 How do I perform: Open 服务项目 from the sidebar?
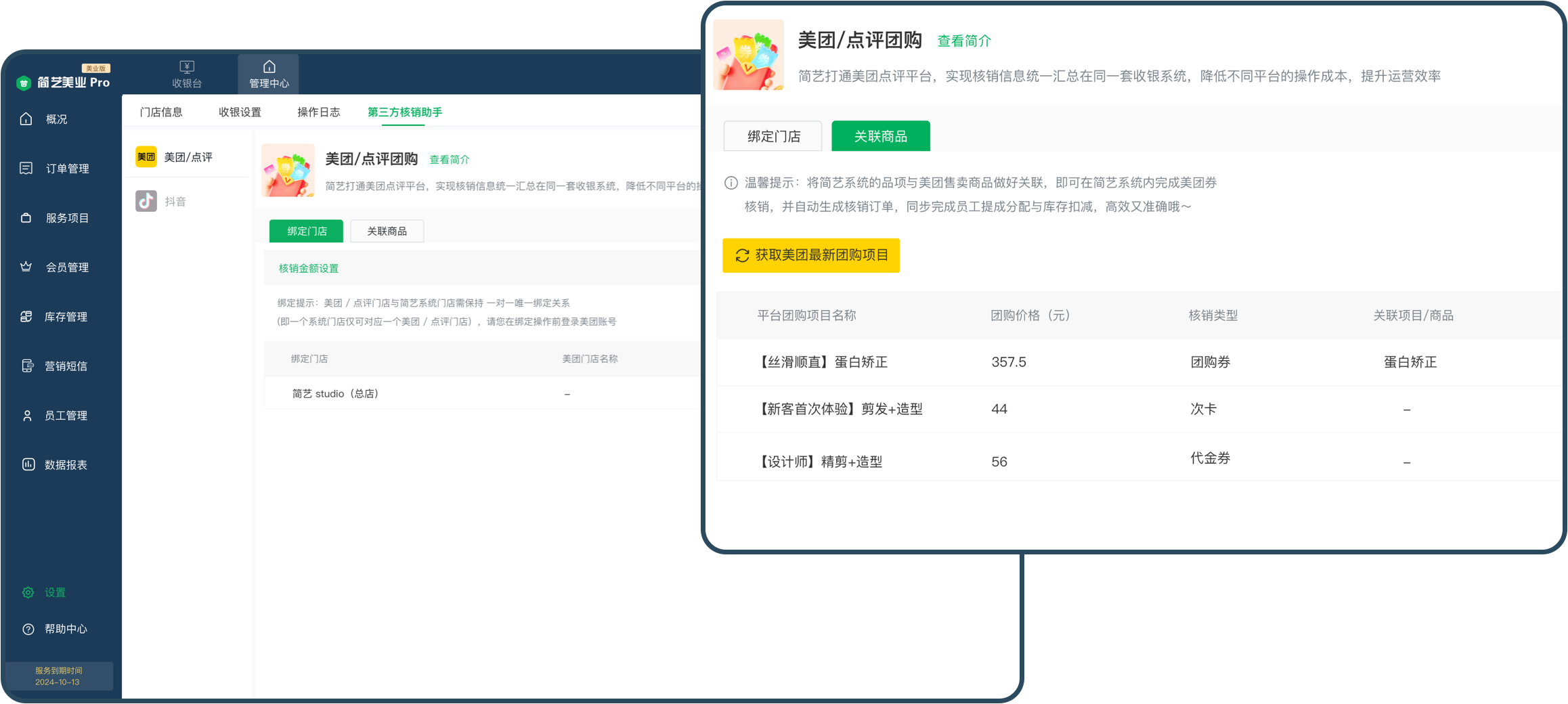point(68,218)
